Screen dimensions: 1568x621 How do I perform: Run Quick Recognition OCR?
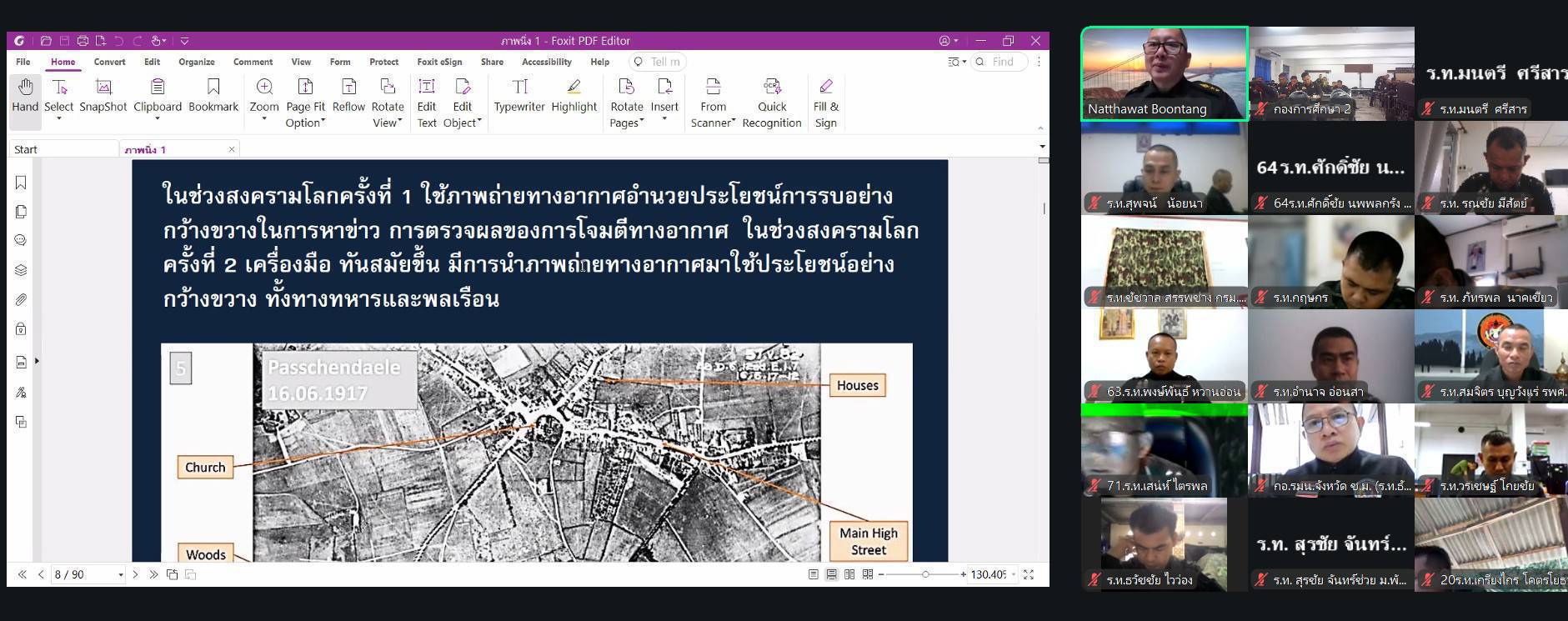[771, 103]
